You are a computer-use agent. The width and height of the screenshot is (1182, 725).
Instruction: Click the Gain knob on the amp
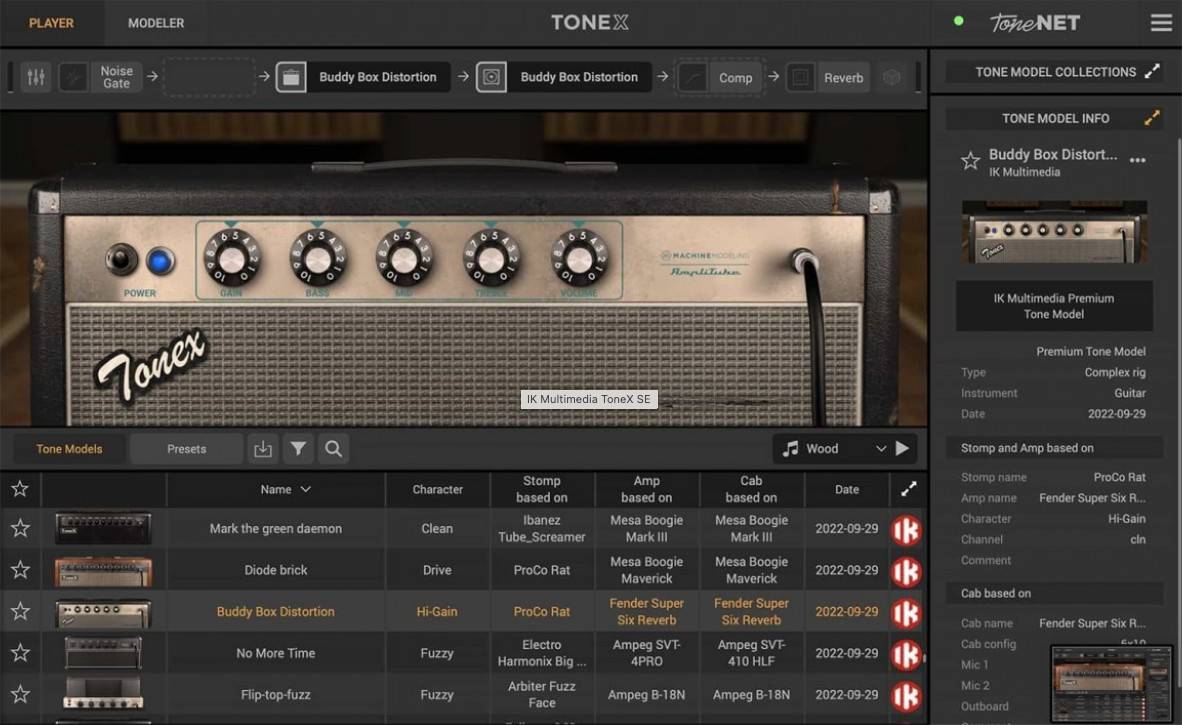pos(232,258)
